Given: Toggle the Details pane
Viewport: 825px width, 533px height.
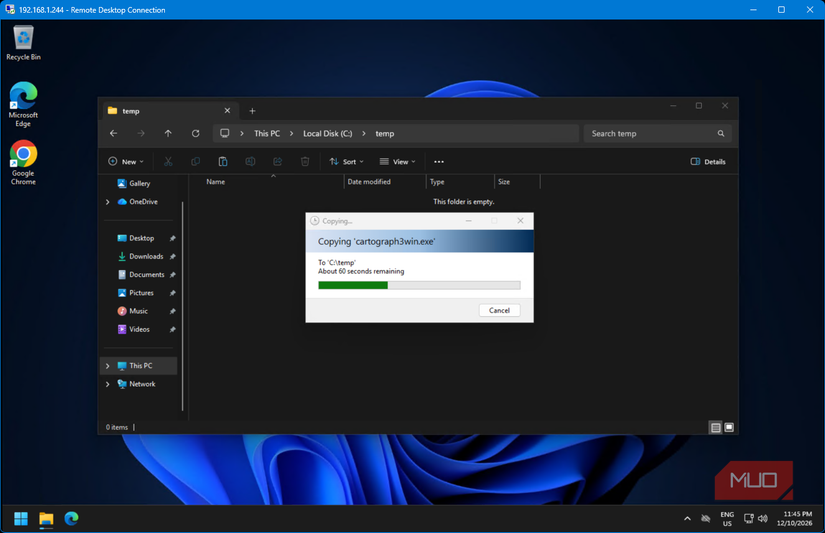Looking at the screenshot, I should (x=708, y=162).
